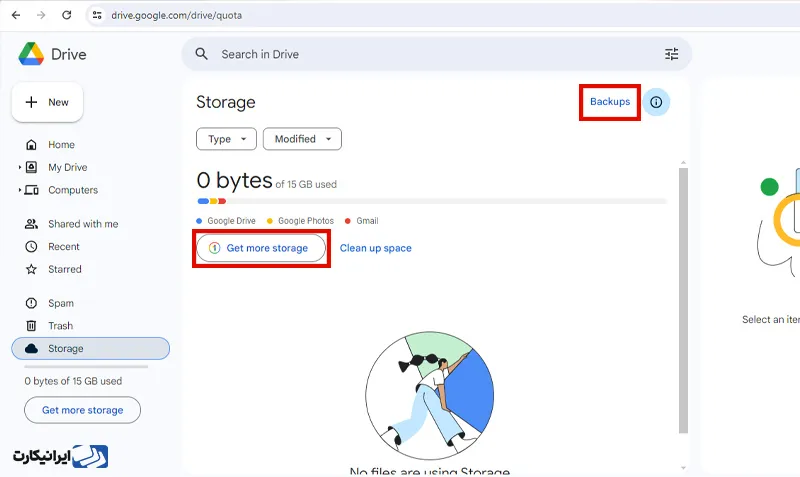Open site info icon in address bar
The image size is (800, 477).
point(97,15)
